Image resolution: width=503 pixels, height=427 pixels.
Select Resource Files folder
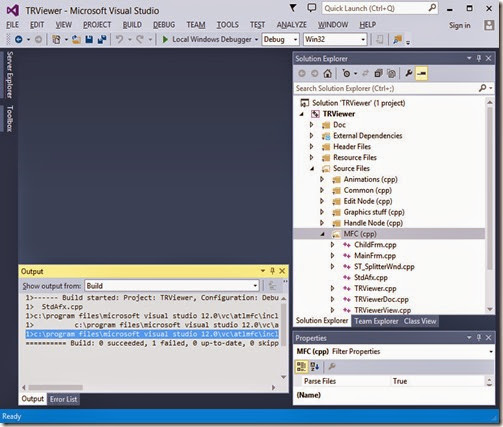pos(355,157)
